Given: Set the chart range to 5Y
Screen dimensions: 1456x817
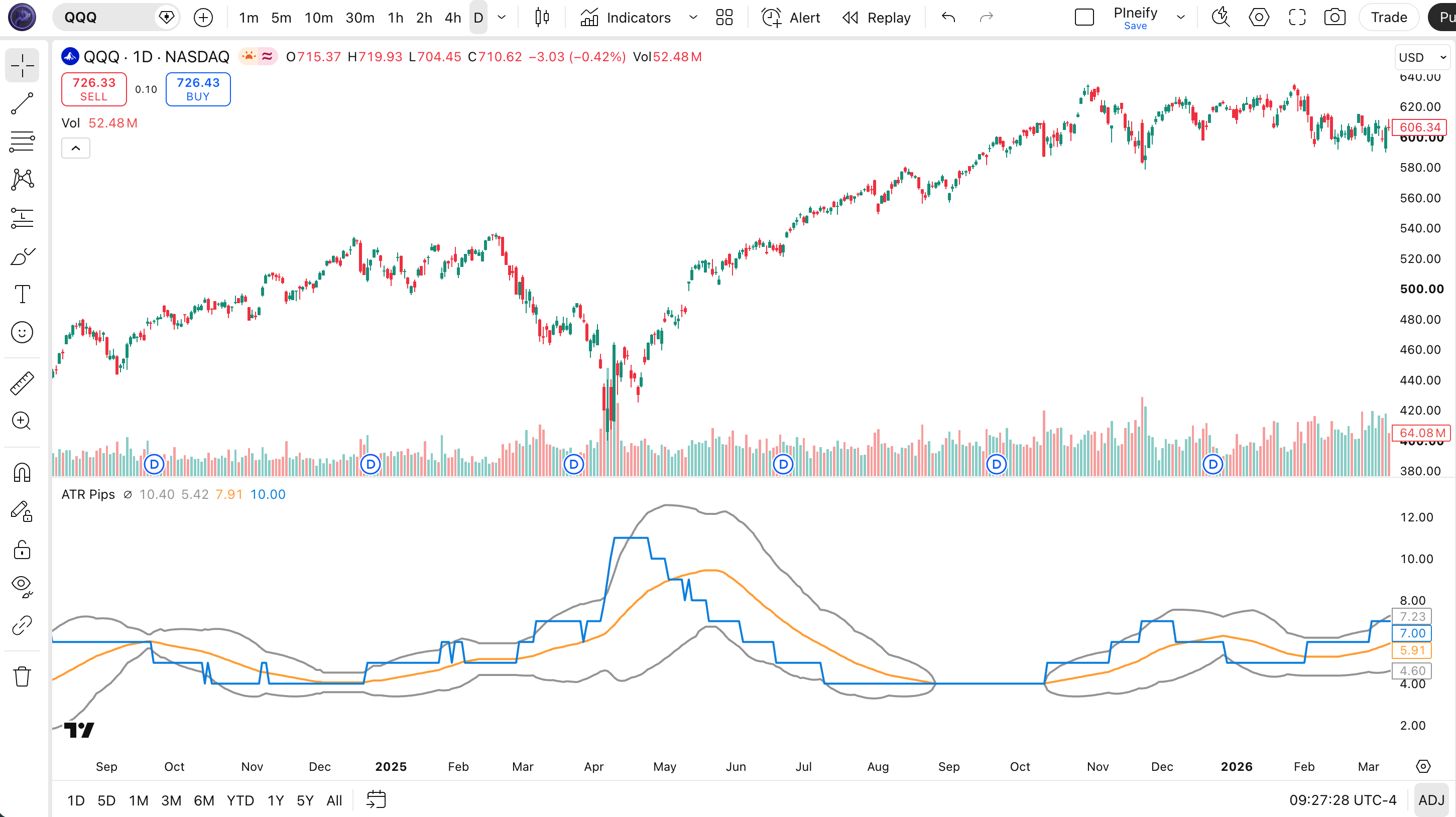Looking at the screenshot, I should (x=305, y=800).
